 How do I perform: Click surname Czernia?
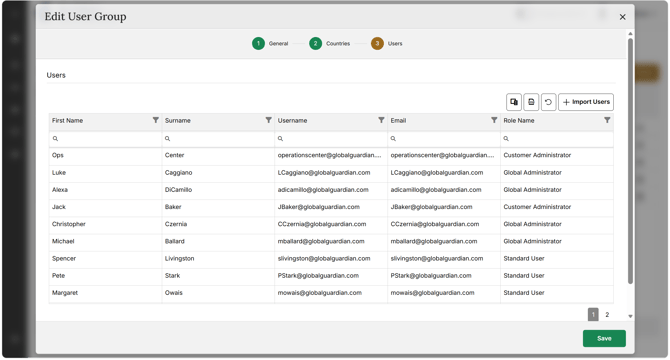pos(176,224)
